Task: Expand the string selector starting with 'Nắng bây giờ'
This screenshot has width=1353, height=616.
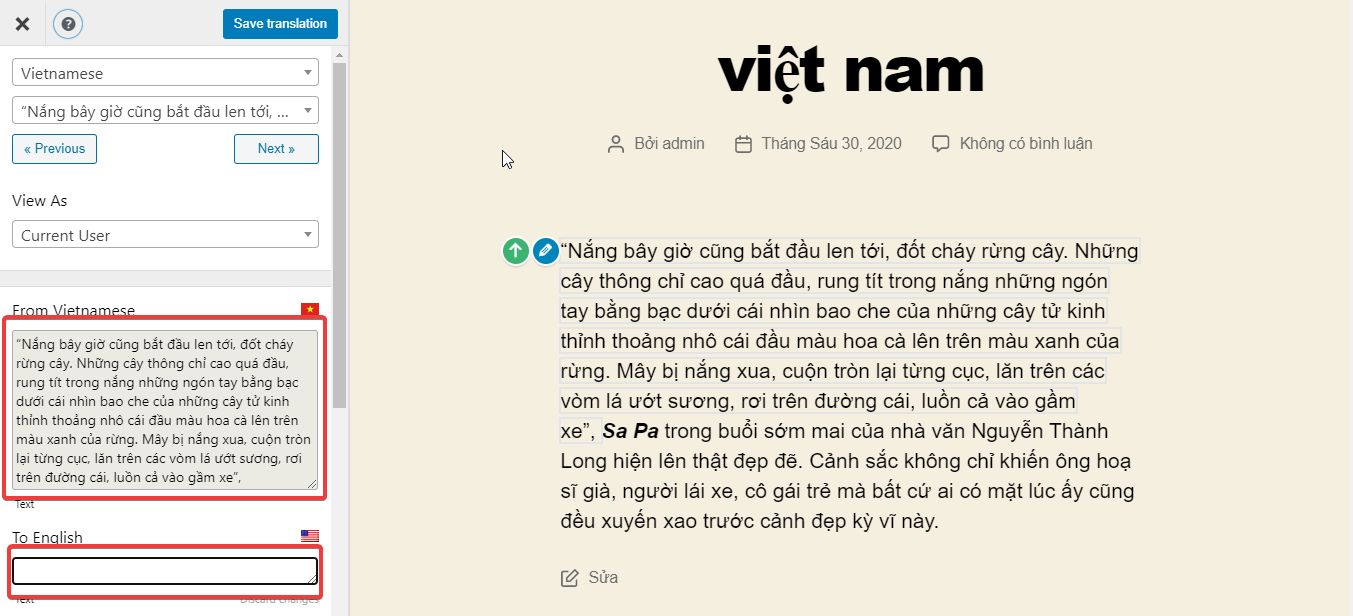Action: [x=165, y=110]
